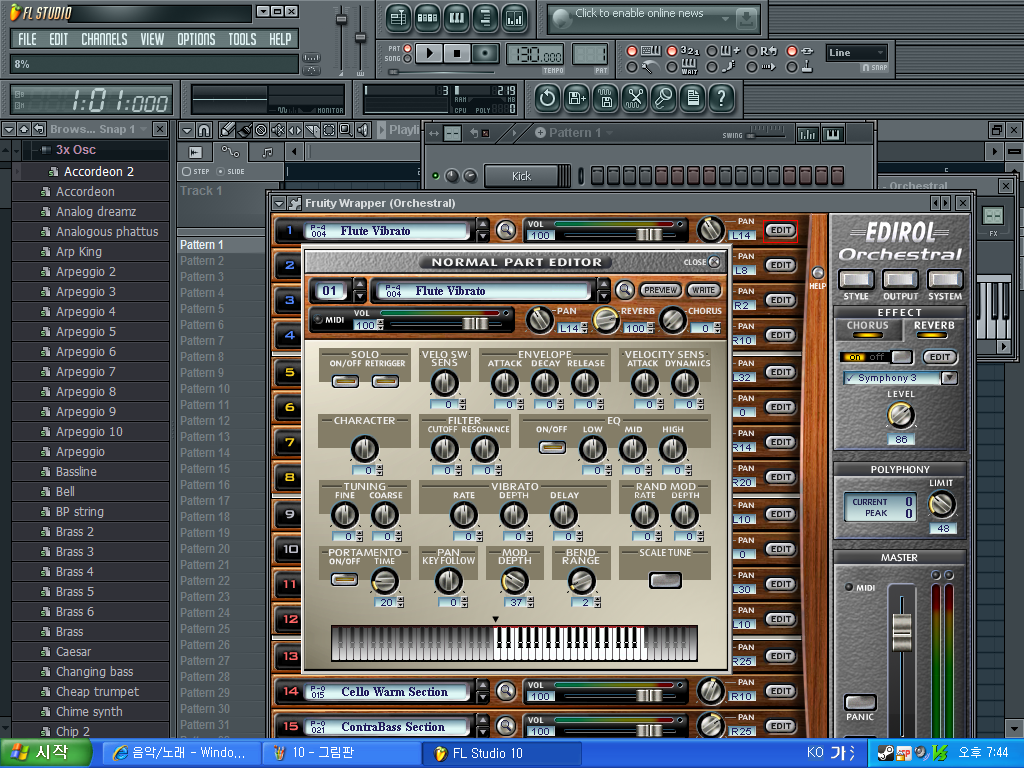Click the save new version button

click(577, 99)
